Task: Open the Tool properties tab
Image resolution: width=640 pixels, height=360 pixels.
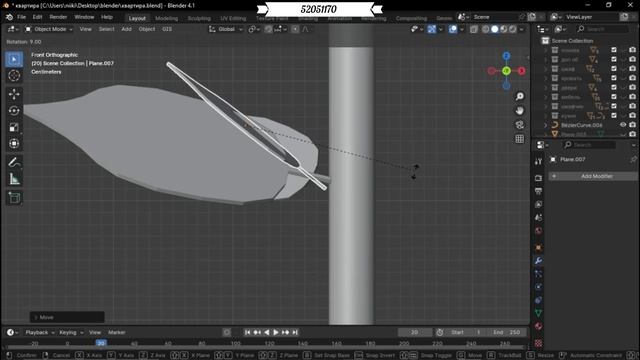Action: 538,161
